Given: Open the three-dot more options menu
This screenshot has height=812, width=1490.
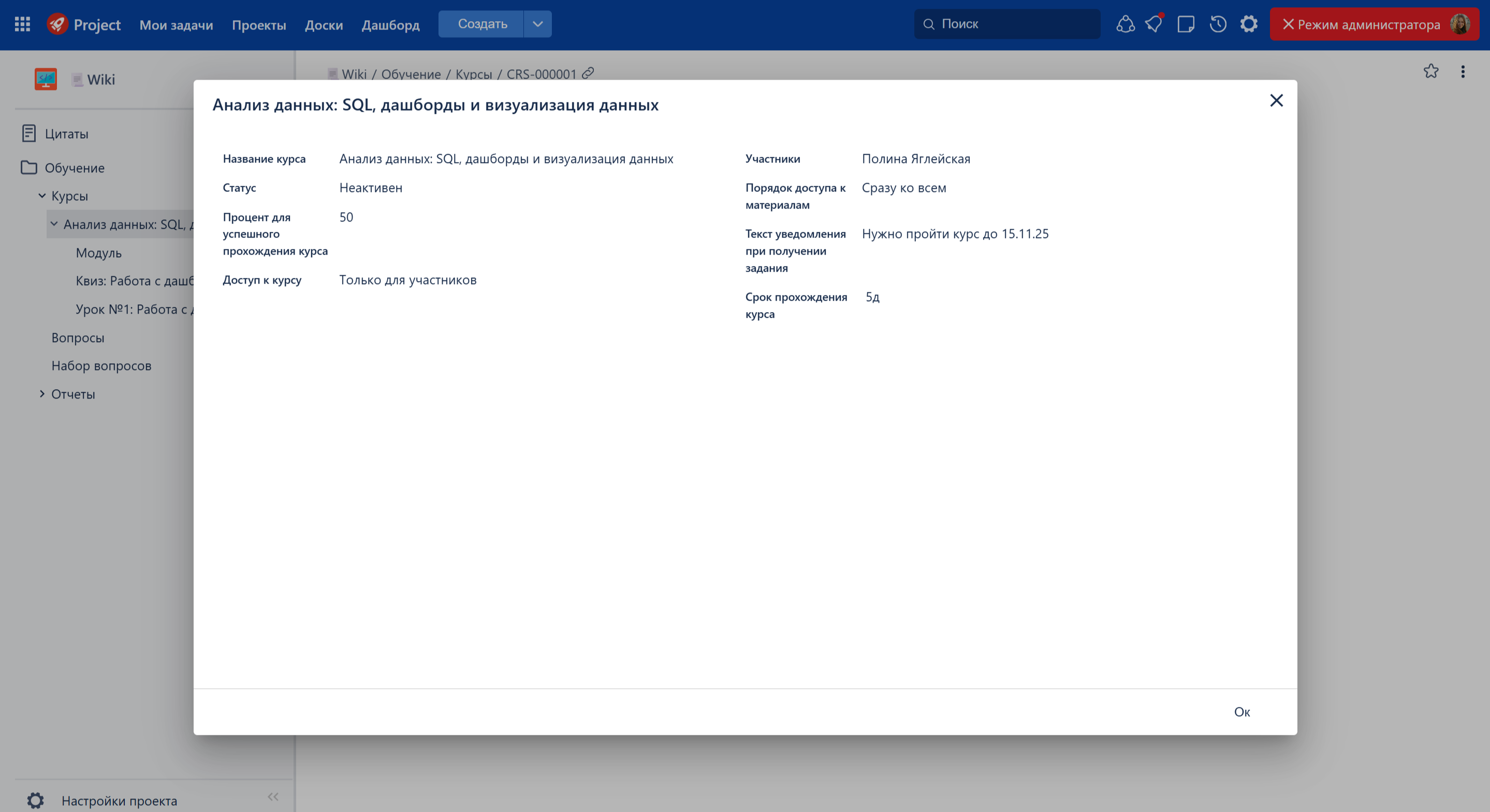Looking at the screenshot, I should click(1463, 72).
